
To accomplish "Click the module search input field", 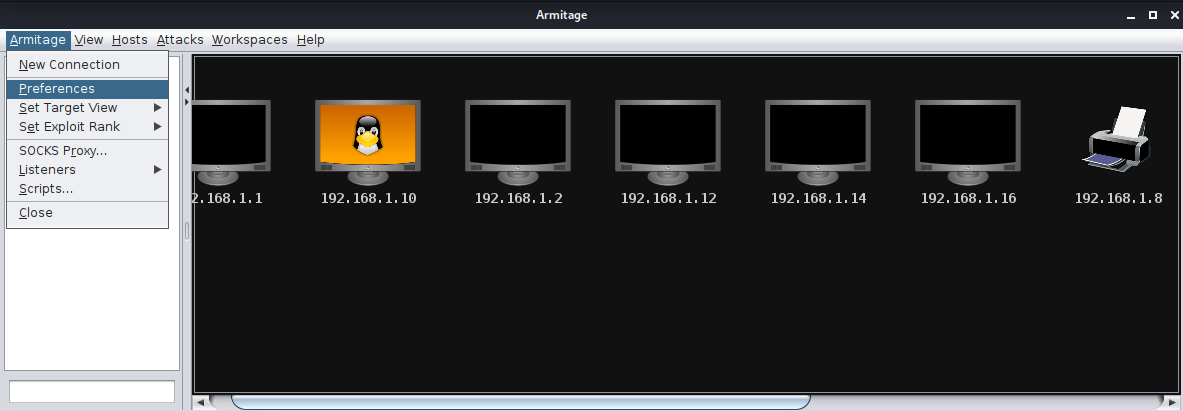I will coord(91,391).
